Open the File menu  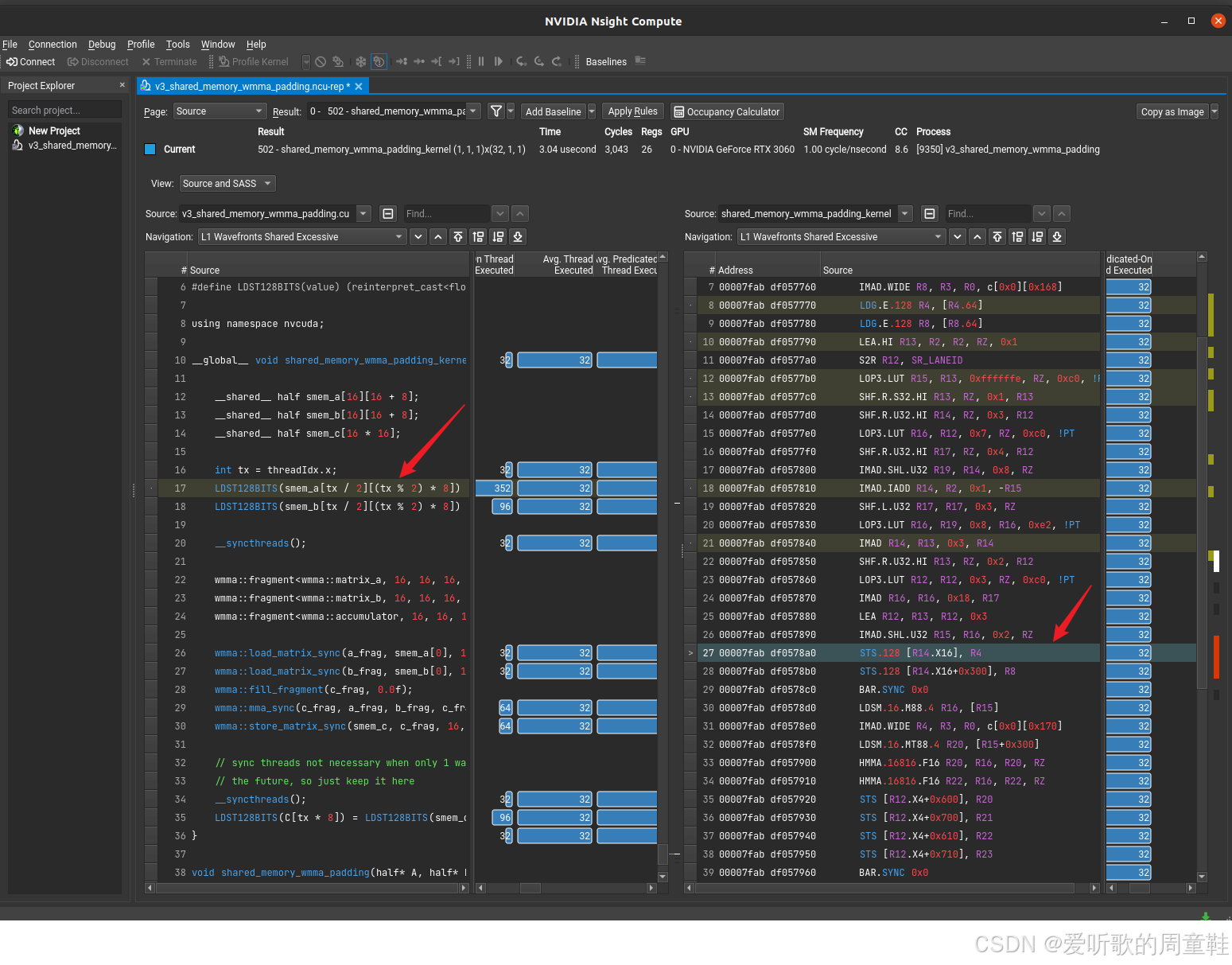click(x=10, y=45)
